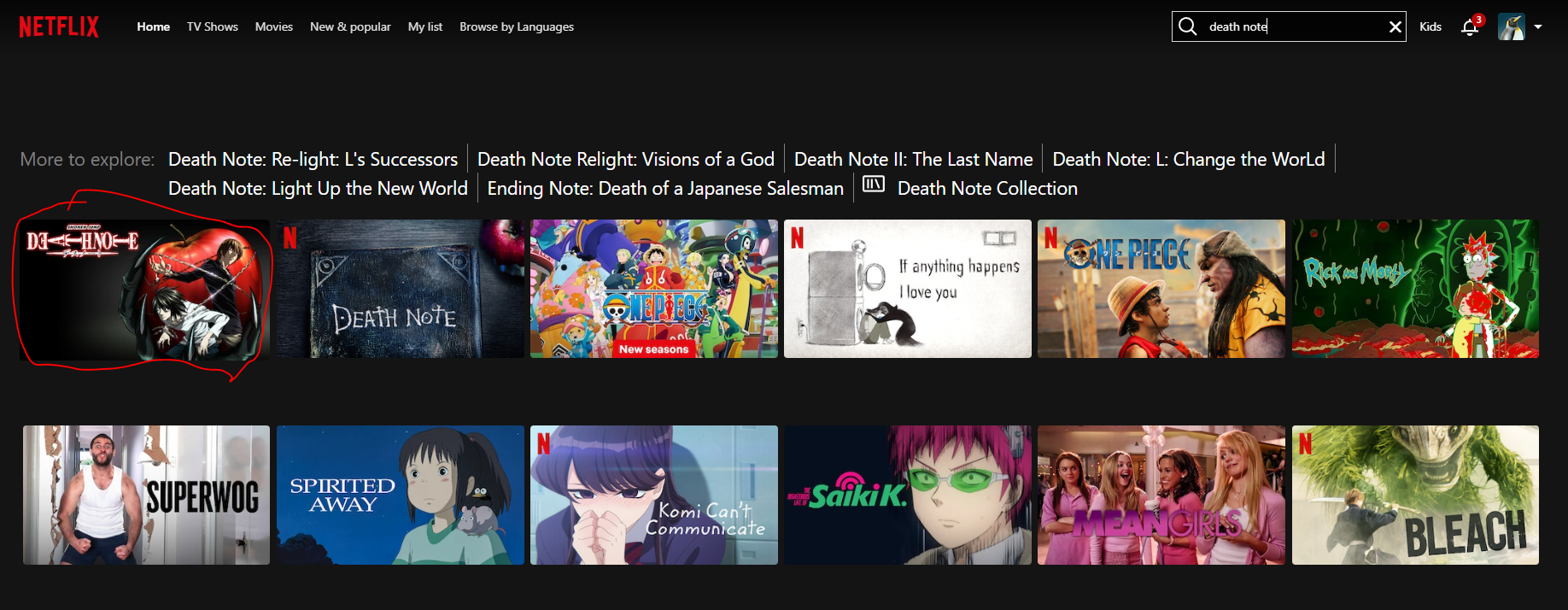1568x610 pixels.
Task: Select the live-action One Piece thumbnail
Action: [1161, 289]
